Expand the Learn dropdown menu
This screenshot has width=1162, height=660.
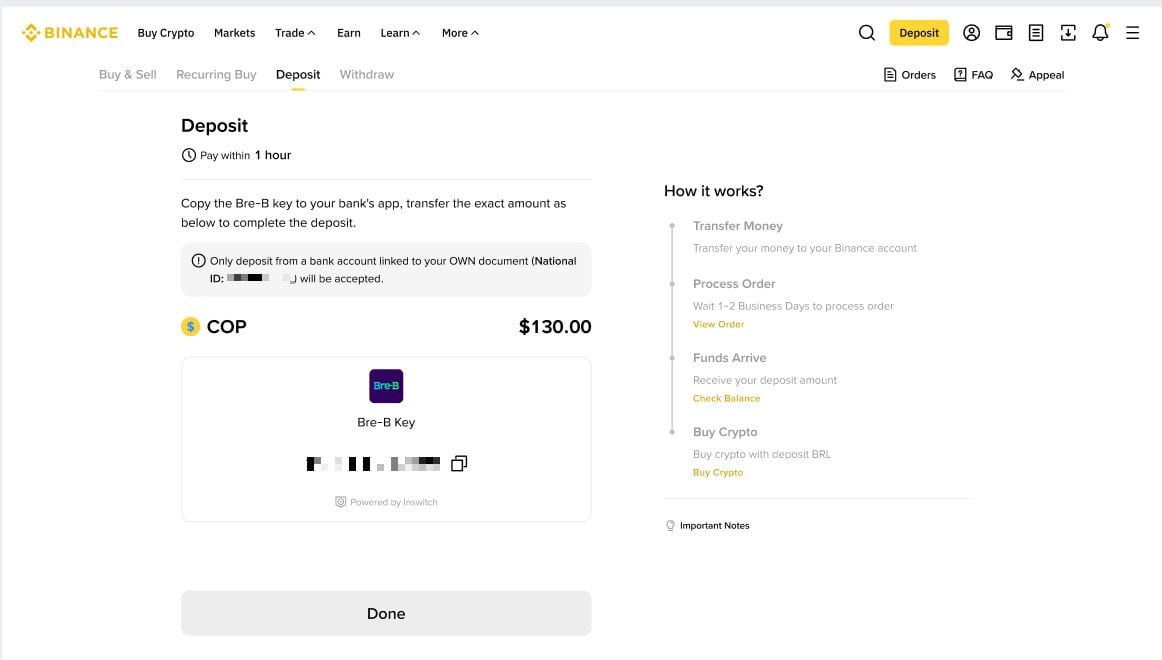point(400,33)
